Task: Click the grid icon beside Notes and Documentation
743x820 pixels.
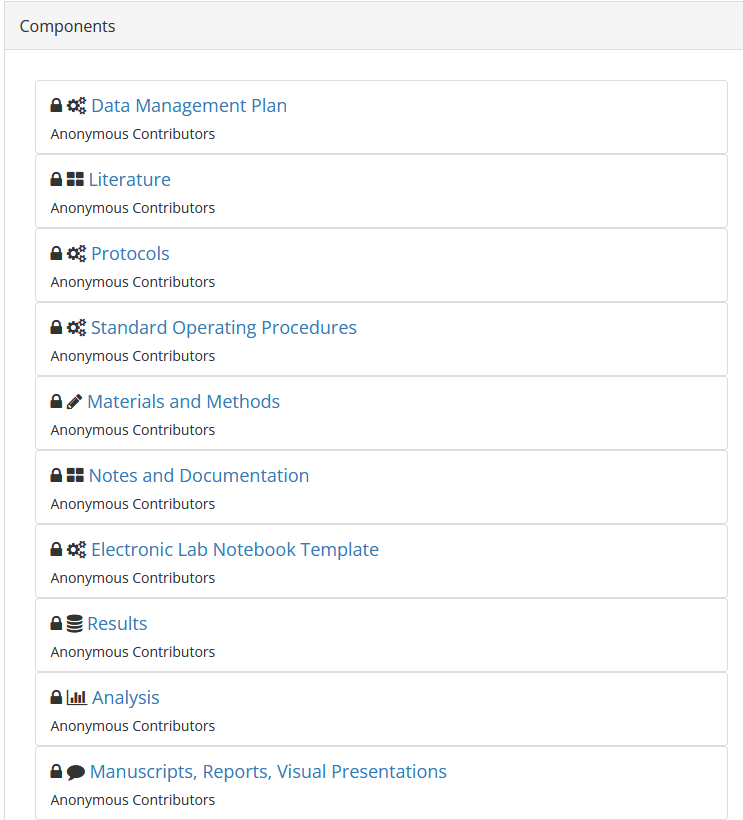Action: pyautogui.click(x=75, y=475)
